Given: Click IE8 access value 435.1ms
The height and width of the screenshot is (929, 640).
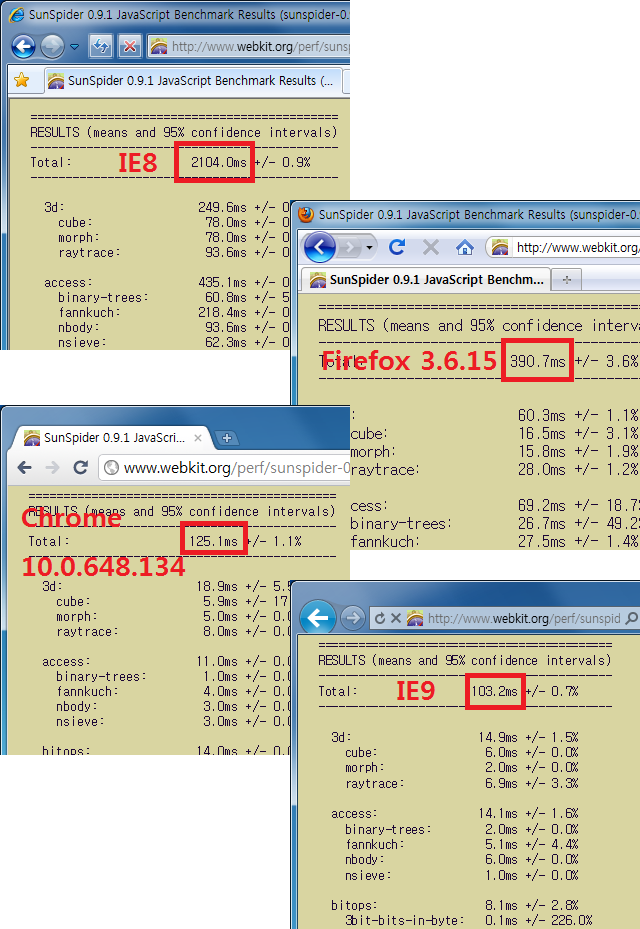Looking at the screenshot, I should 222,283.
